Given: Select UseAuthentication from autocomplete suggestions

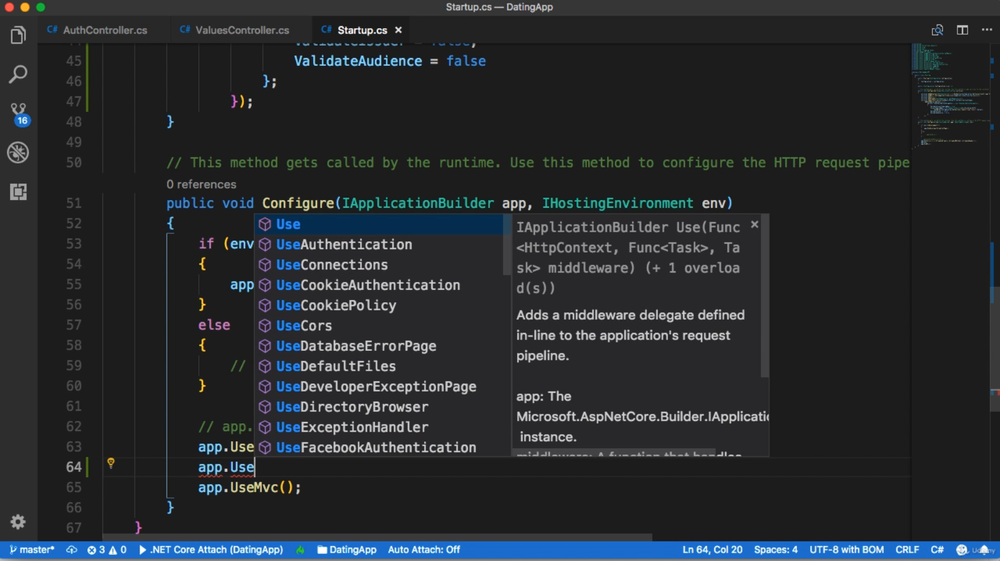Looking at the screenshot, I should pyautogui.click(x=344, y=245).
